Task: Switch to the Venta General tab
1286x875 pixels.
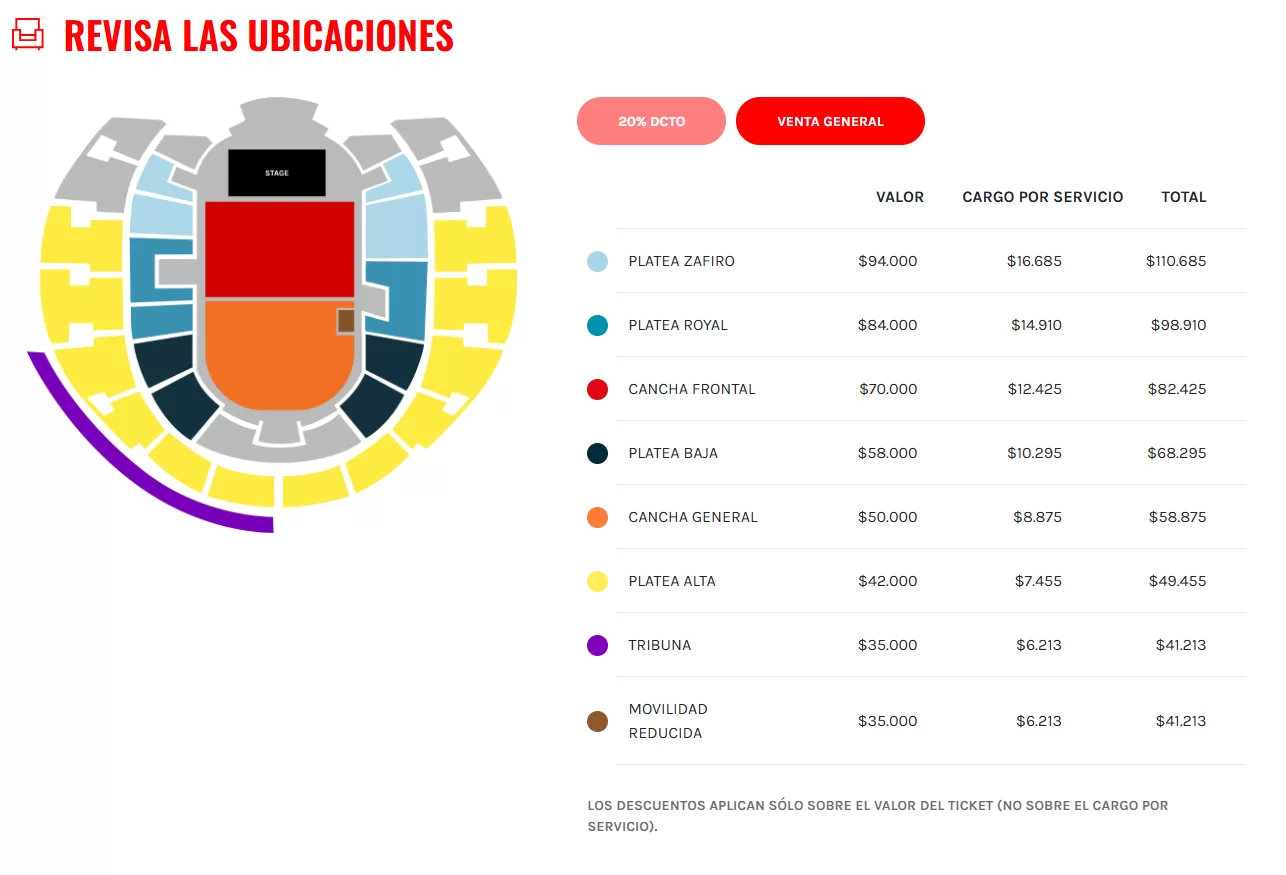Action: pos(830,121)
